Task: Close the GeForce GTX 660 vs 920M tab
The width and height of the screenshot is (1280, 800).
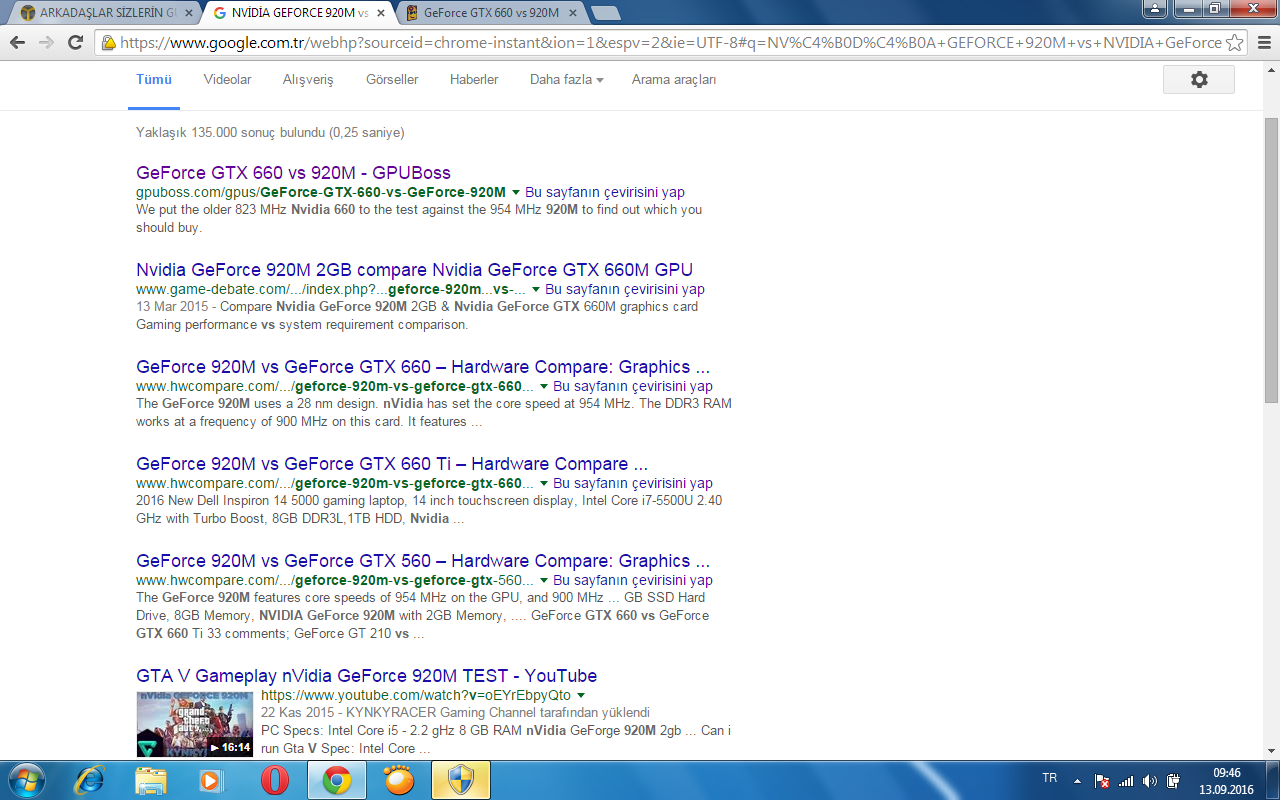Action: 574,13
